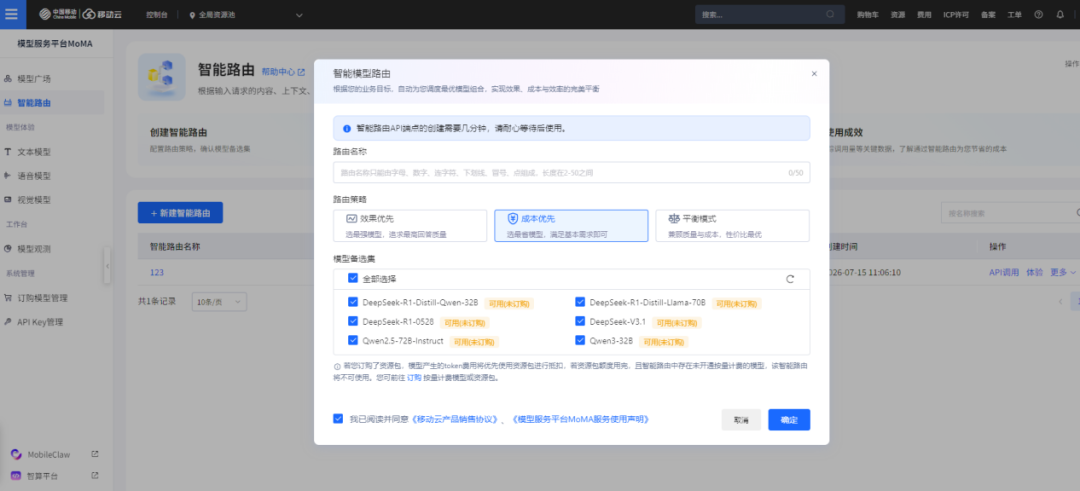Open the help question mark icon
Image resolution: width=1080 pixels, height=491 pixels.
(x=1039, y=14)
